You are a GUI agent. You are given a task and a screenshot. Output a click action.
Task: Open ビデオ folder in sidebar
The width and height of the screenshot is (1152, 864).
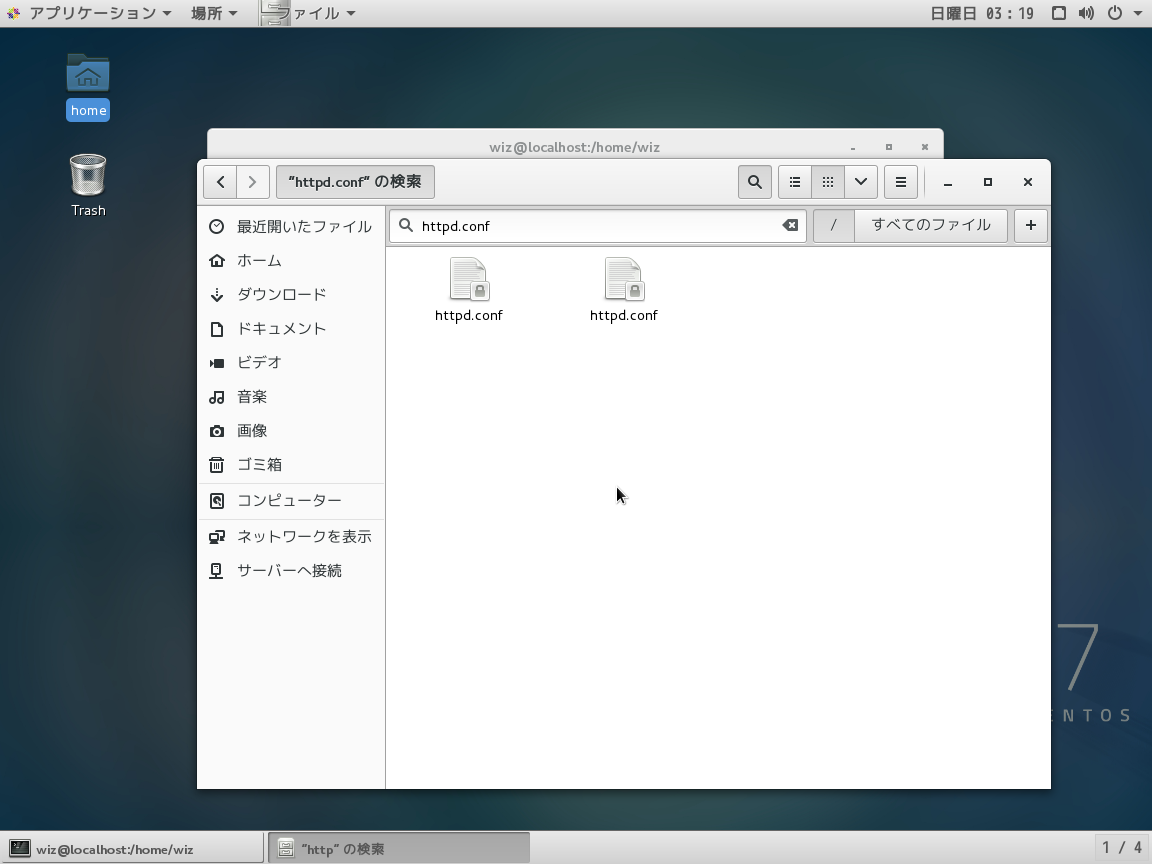(291, 363)
